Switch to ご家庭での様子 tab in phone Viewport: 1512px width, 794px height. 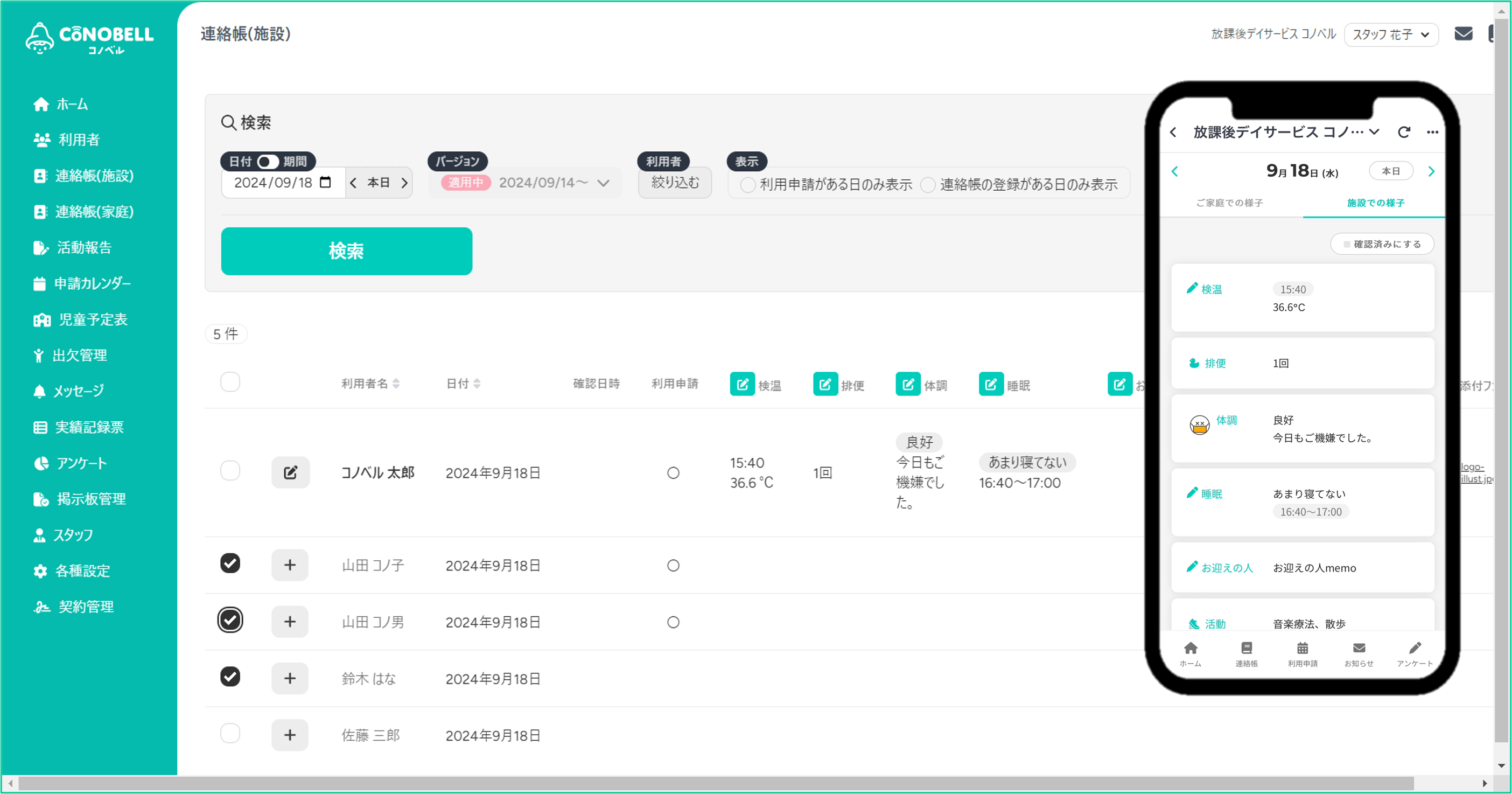click(1230, 203)
